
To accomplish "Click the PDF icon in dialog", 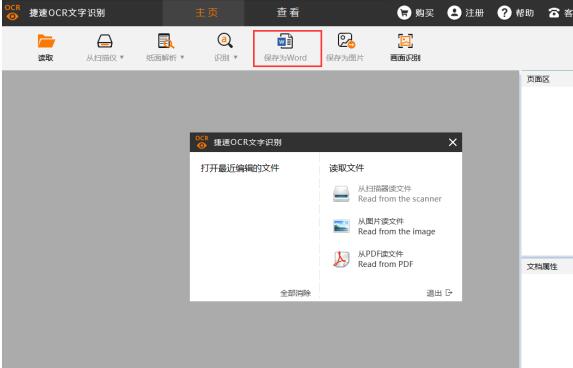I will 341,259.
